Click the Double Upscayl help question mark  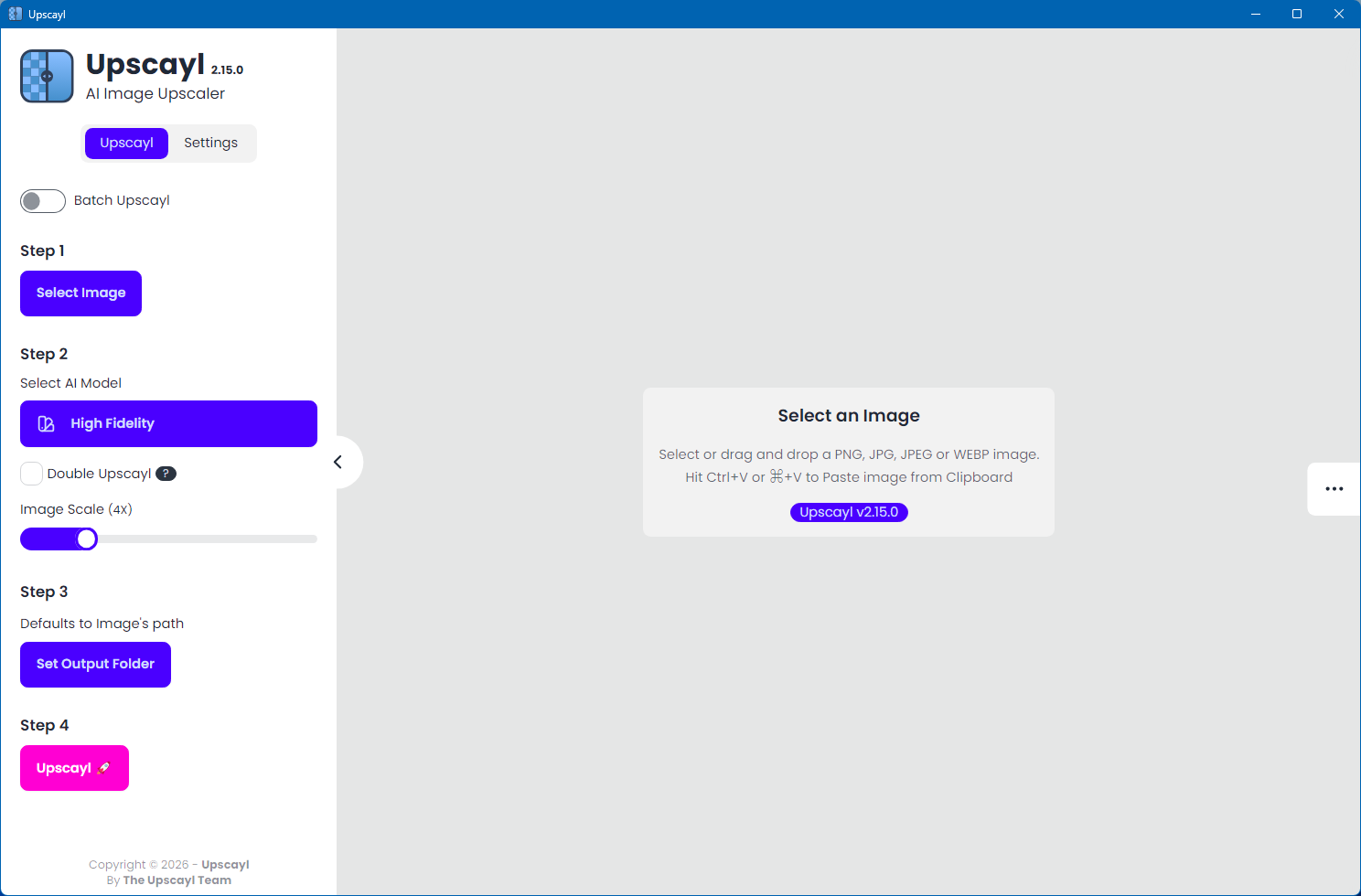[166, 474]
